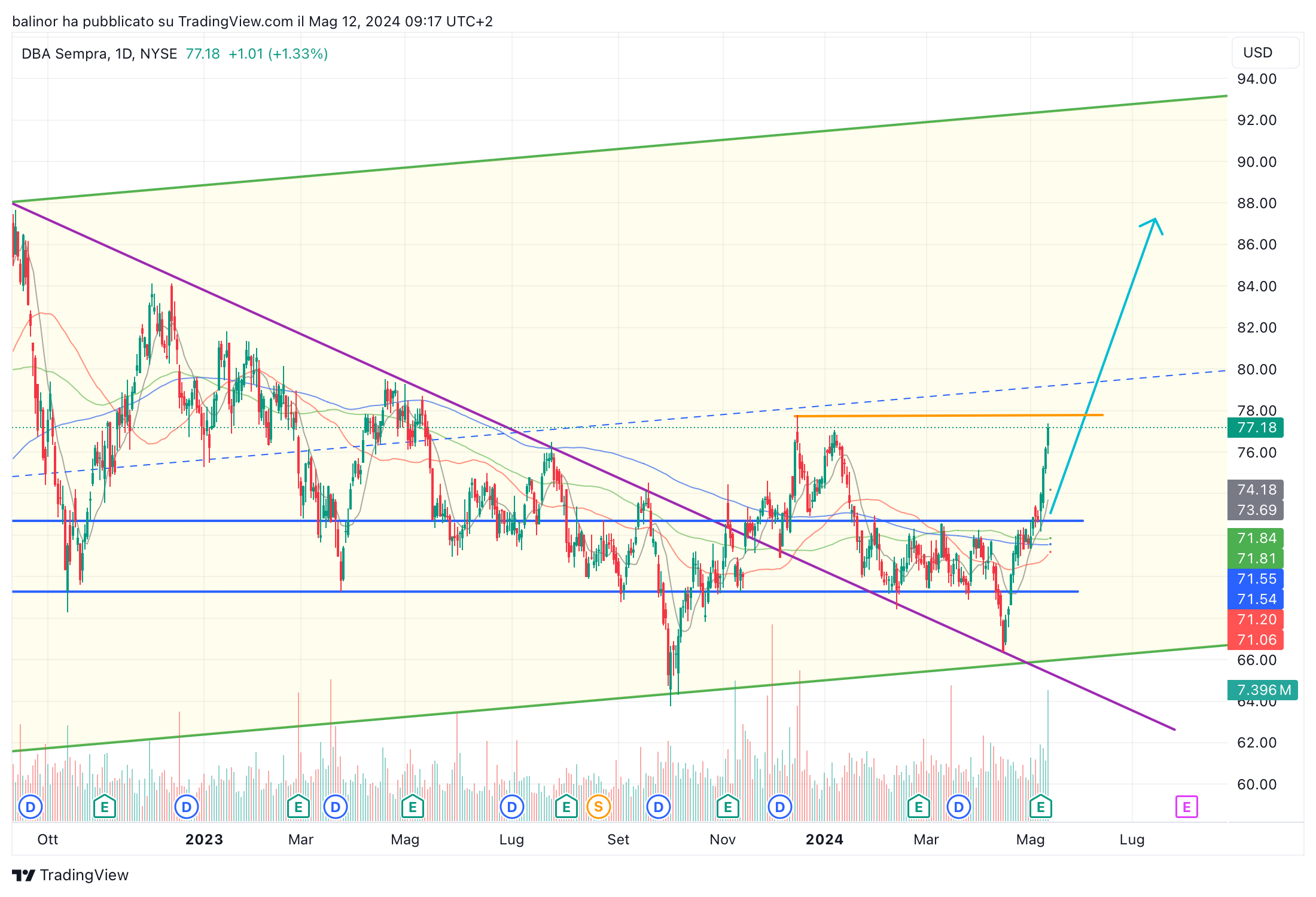
Task: Click the +1.01 (+1.33%) change value
Action: click(278, 54)
